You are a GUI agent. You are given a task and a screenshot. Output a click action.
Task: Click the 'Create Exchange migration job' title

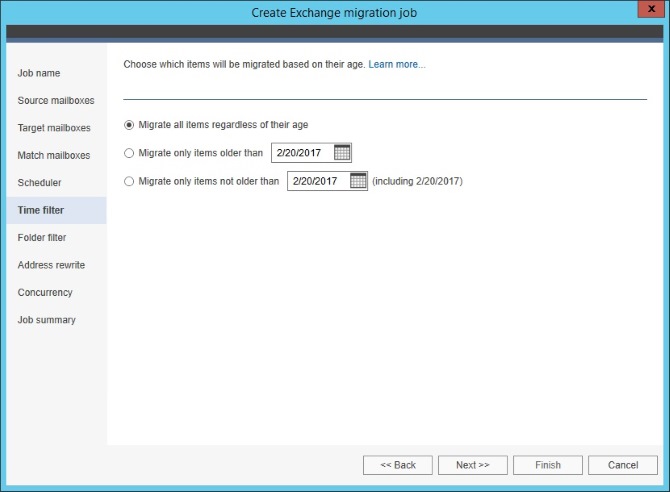(x=334, y=13)
